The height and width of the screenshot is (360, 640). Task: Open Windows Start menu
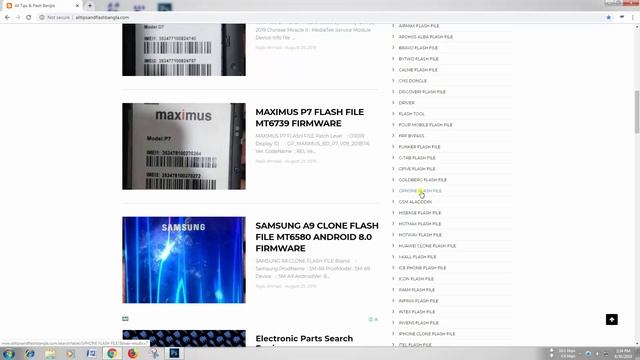(x=9, y=353)
